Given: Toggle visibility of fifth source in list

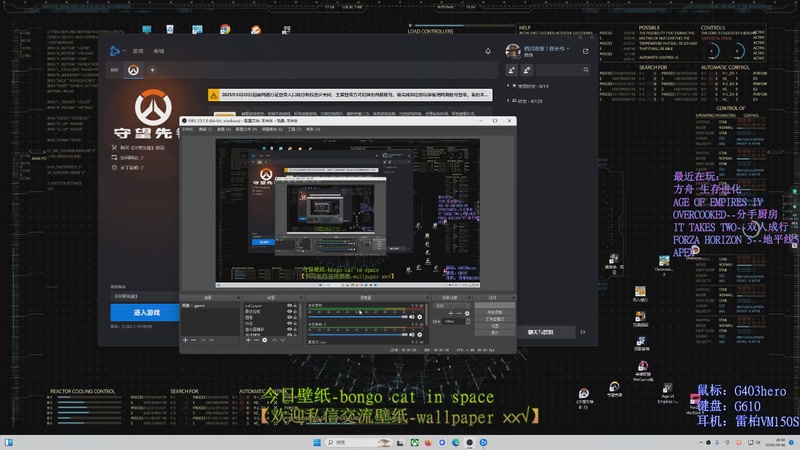Looking at the screenshot, I should click(289, 329).
